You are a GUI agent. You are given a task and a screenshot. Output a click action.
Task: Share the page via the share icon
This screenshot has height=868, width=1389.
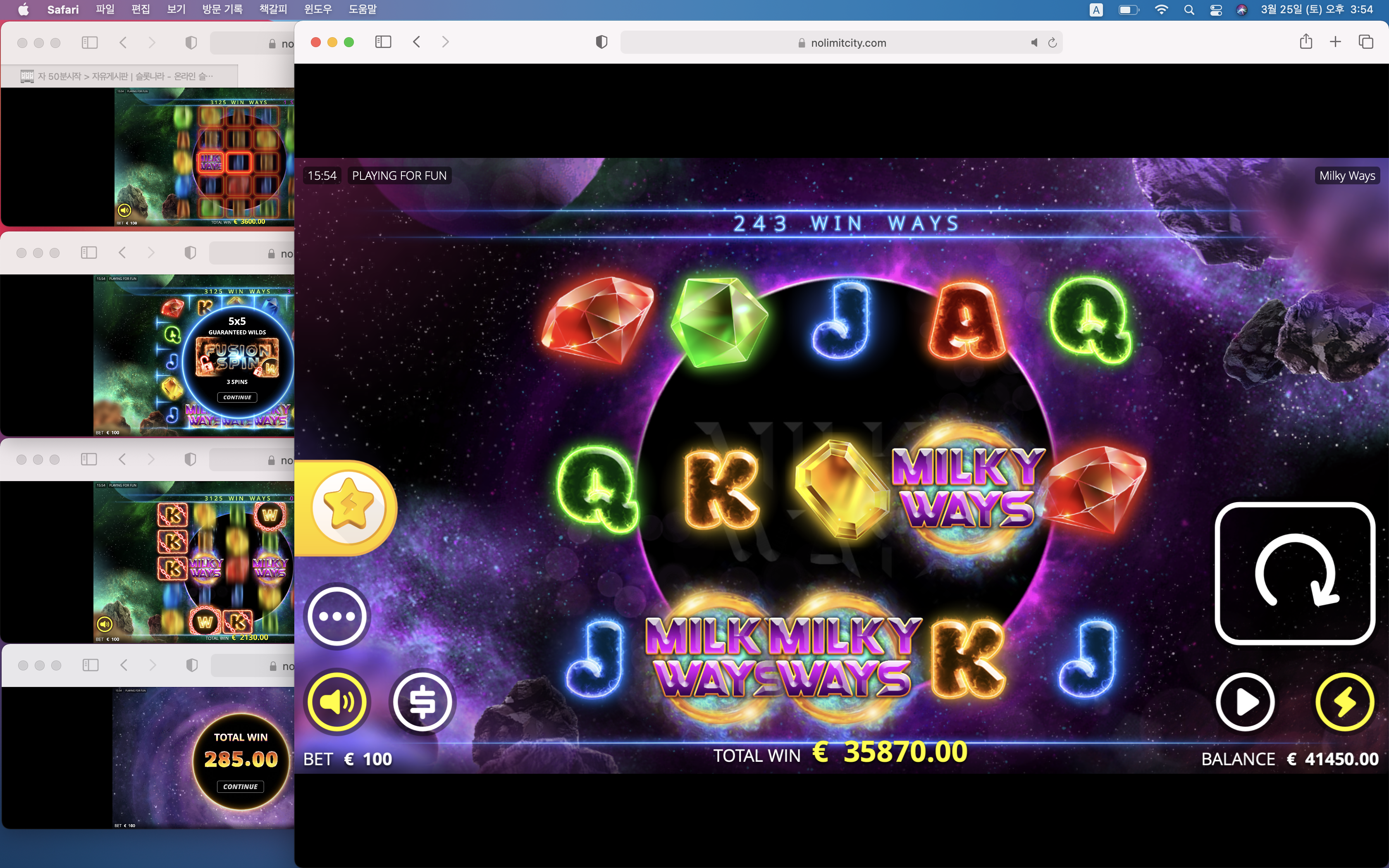pos(1306,41)
